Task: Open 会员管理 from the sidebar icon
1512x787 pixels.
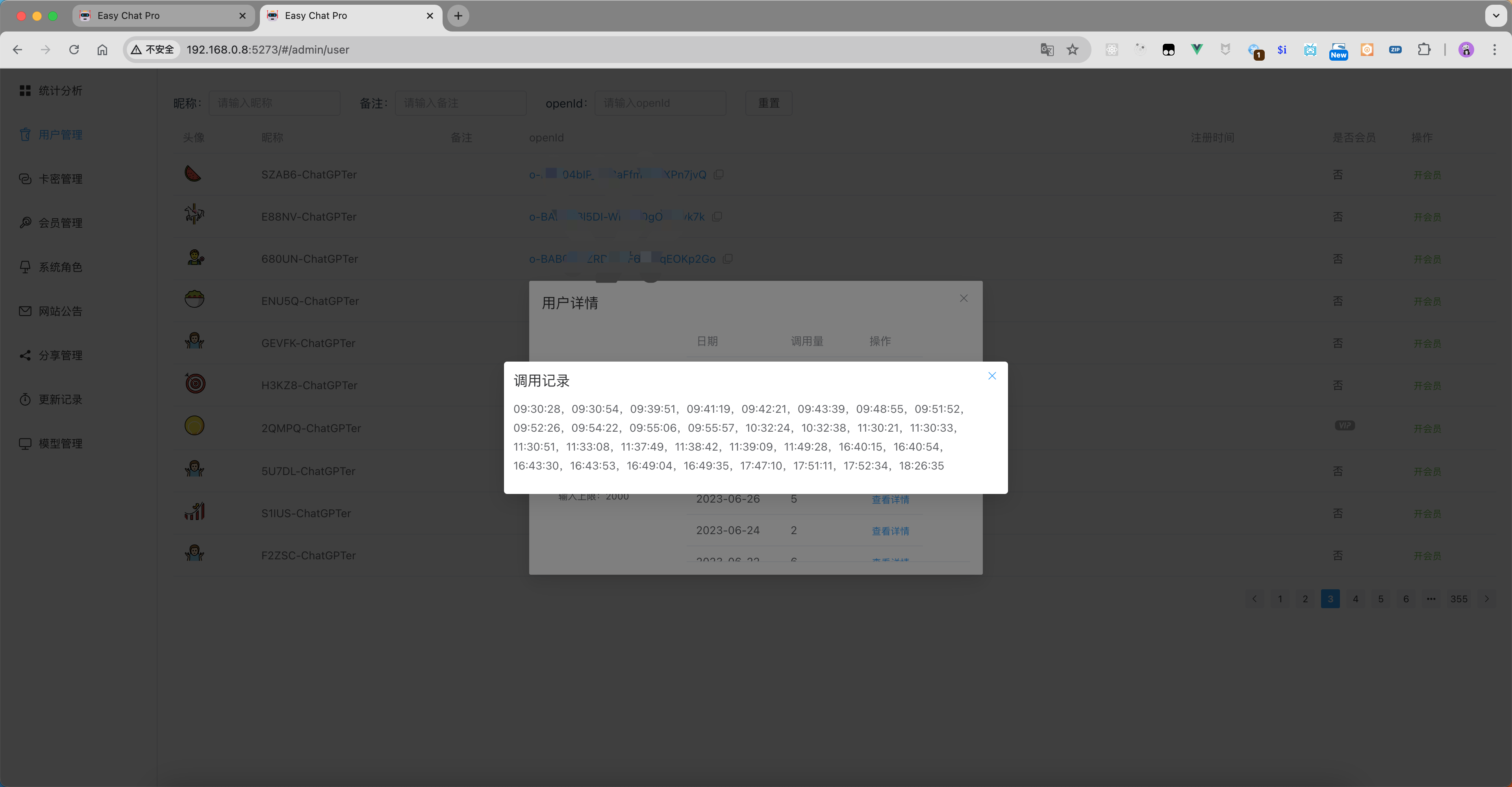Action: pos(25,223)
